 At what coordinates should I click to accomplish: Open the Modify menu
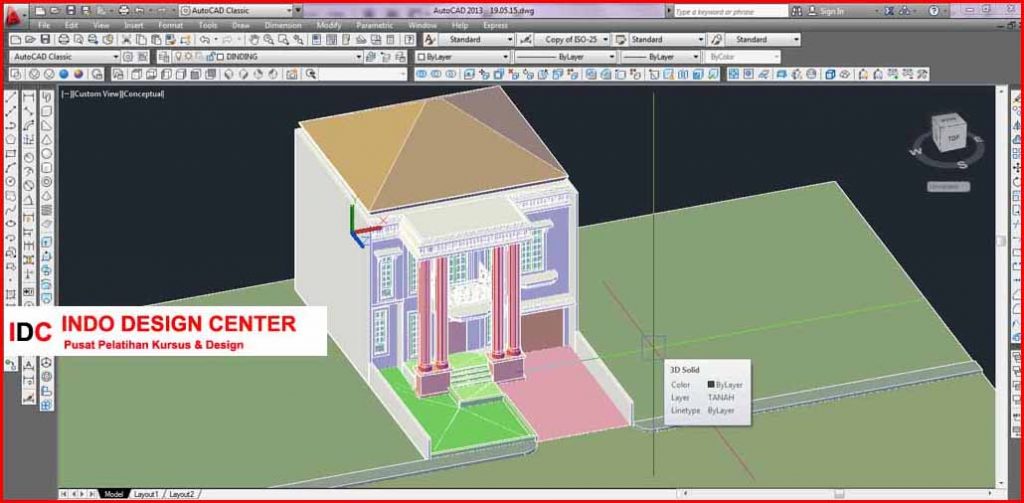(x=328, y=25)
